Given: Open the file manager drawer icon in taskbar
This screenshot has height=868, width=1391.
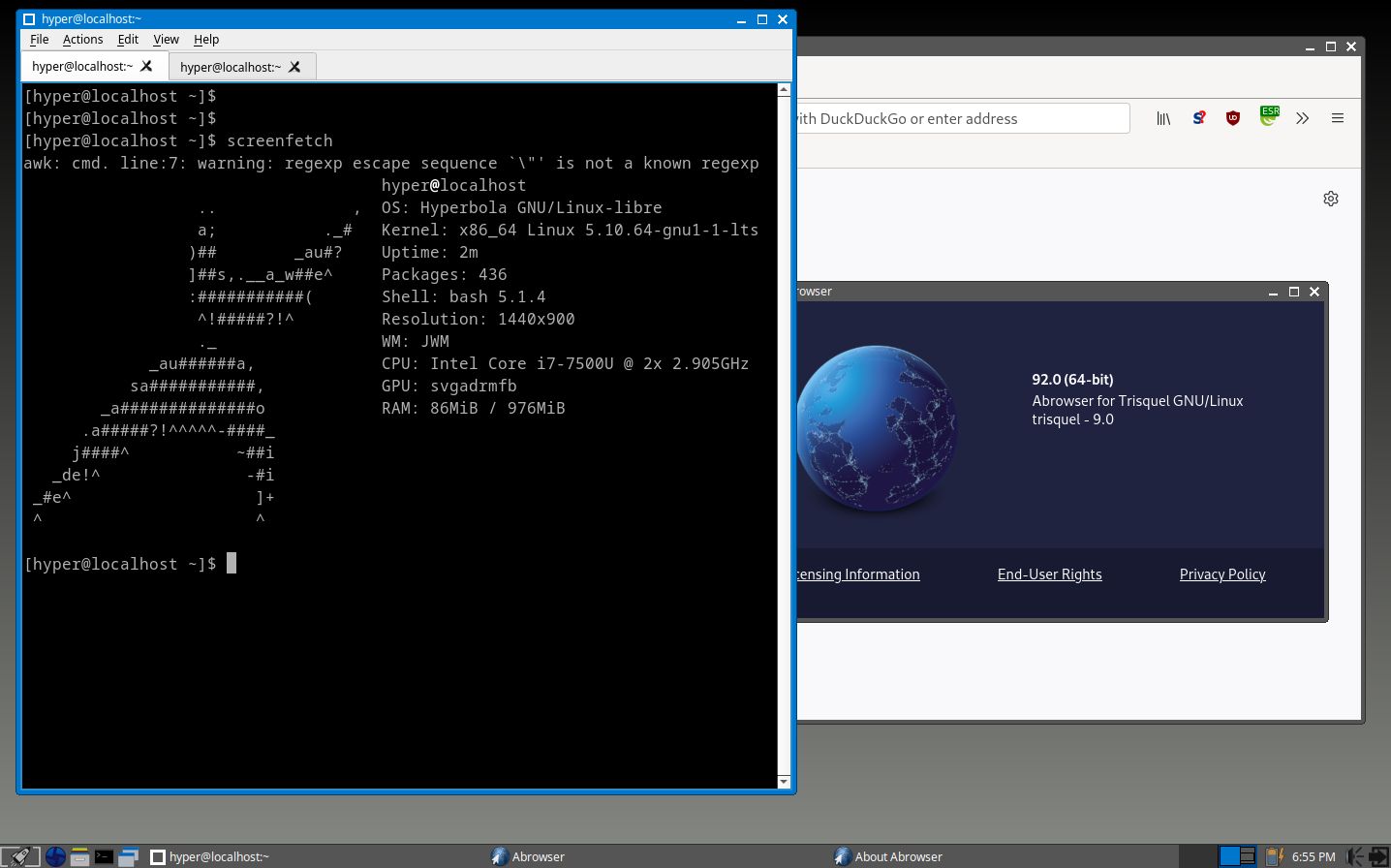Looking at the screenshot, I should (x=79, y=856).
